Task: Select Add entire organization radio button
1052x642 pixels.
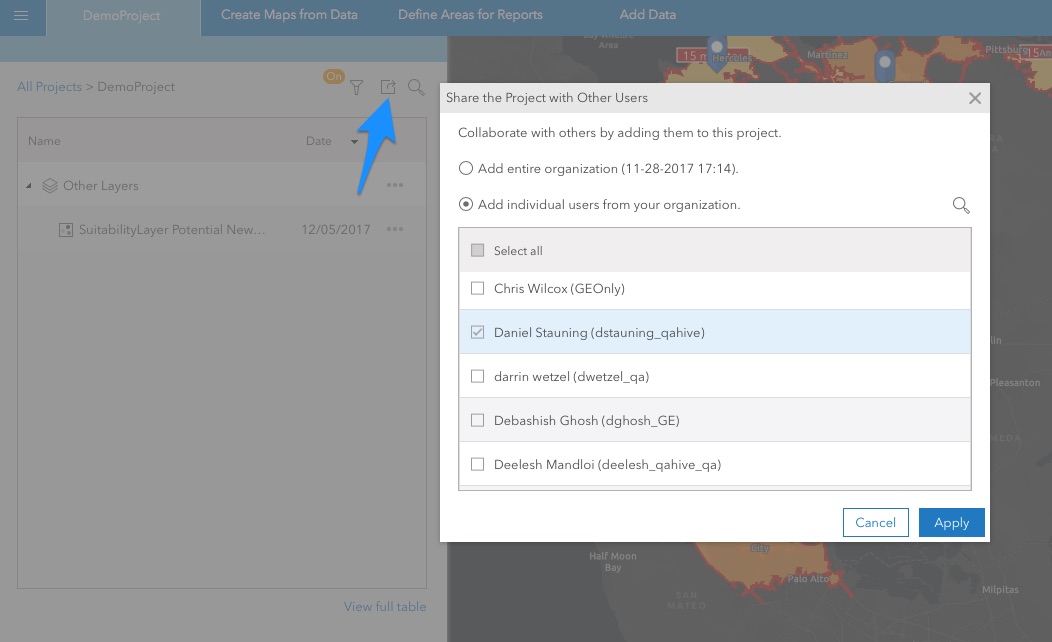Action: [466, 169]
